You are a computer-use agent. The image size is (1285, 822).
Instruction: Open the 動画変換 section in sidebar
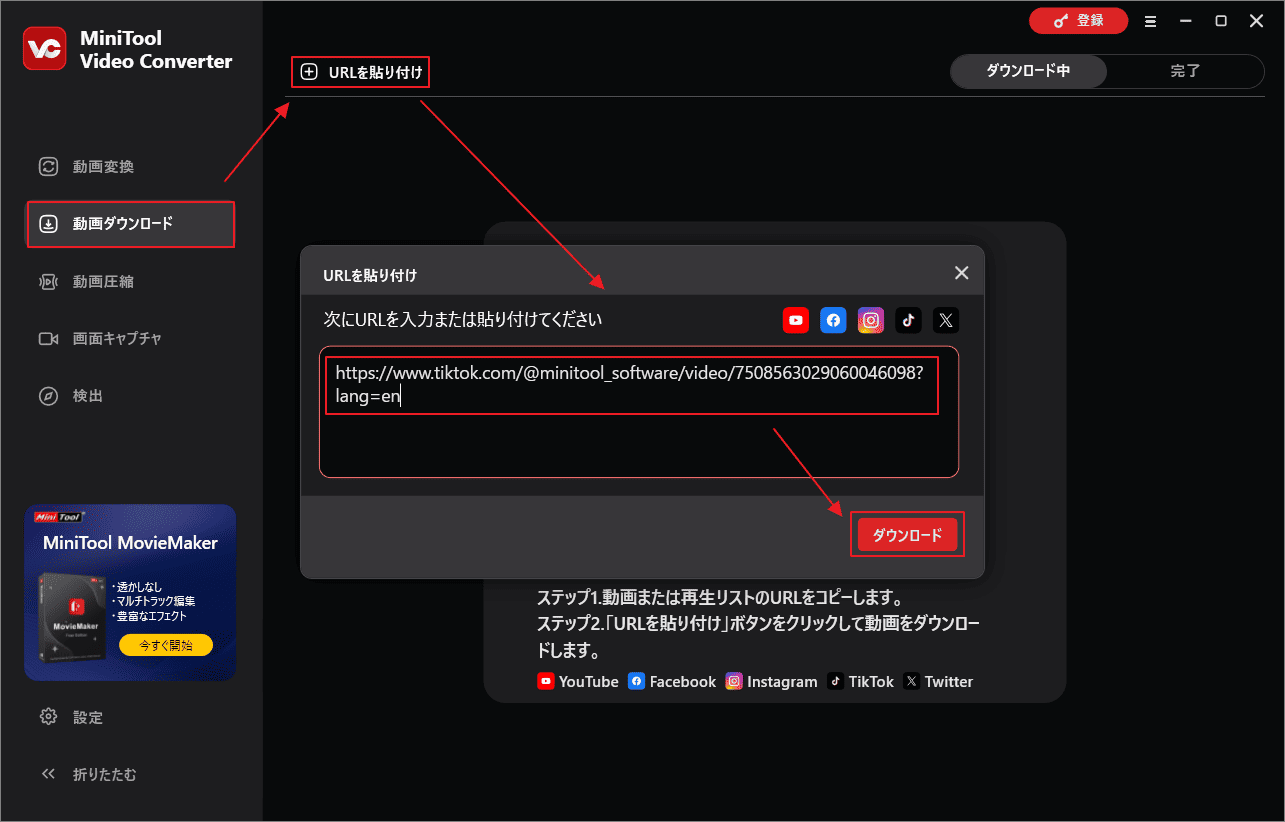[x=131, y=167]
